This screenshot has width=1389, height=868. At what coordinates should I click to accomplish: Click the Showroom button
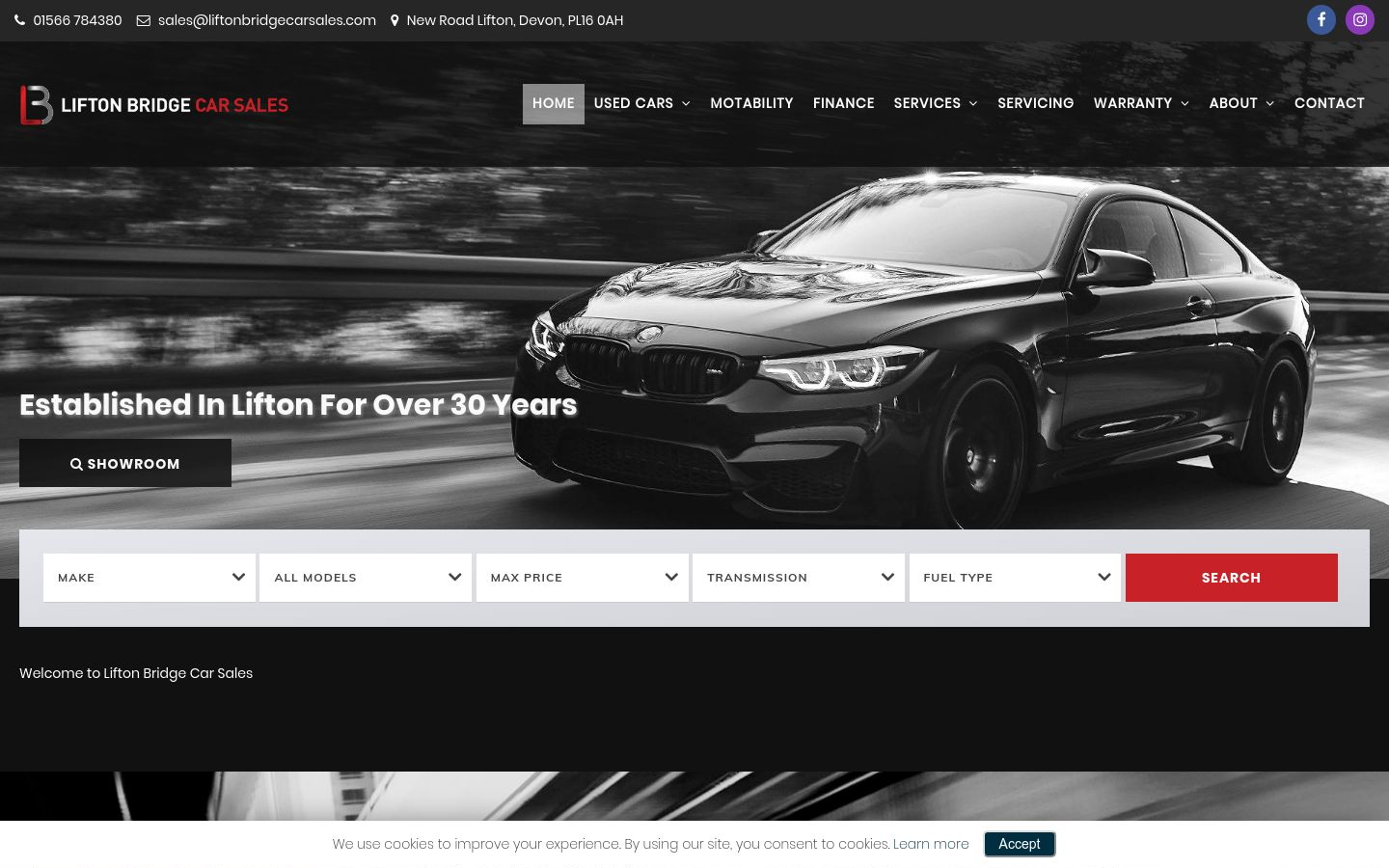[x=125, y=463]
